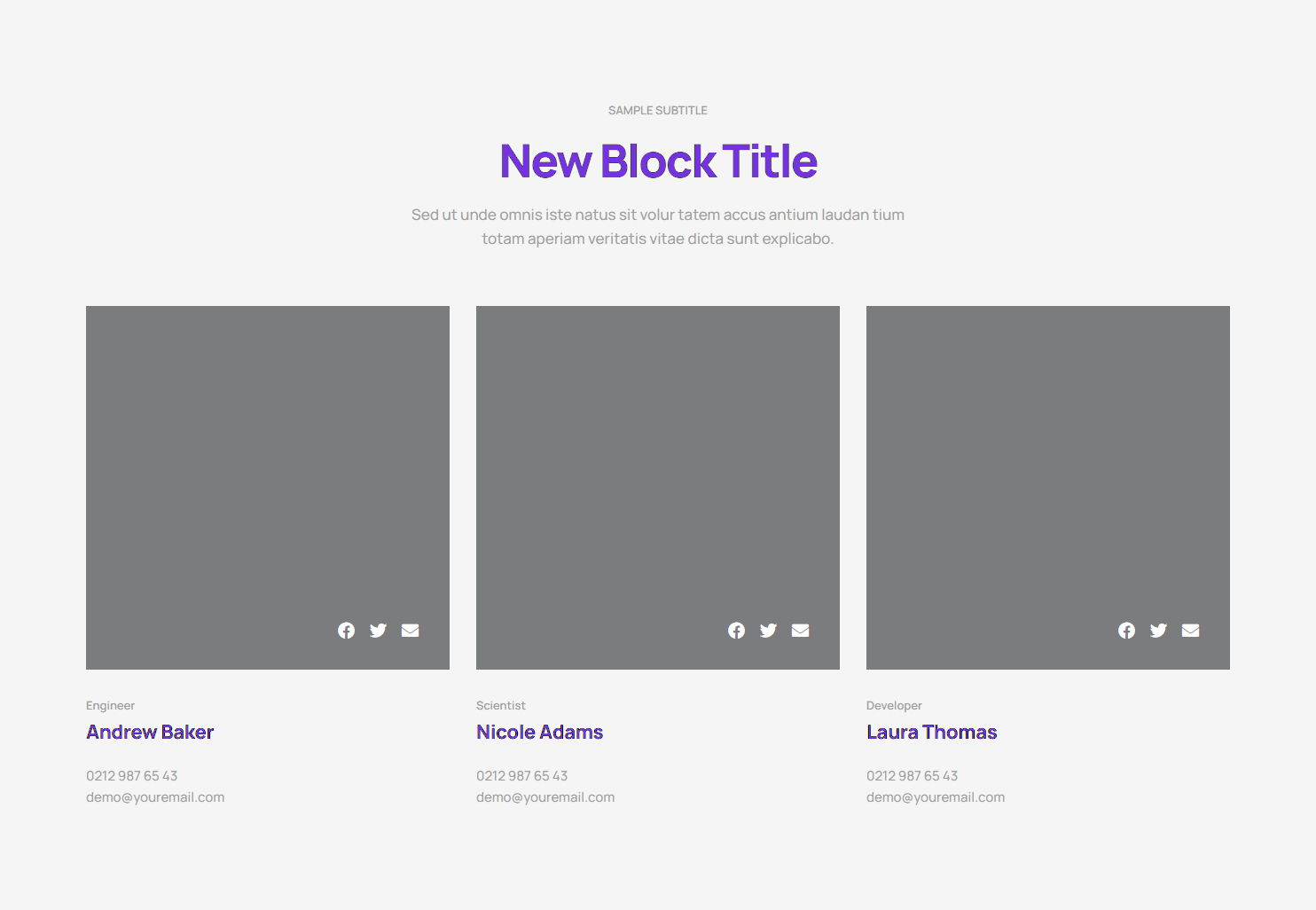1316x910 pixels.
Task: Click the Developer role label
Action: 894,706
